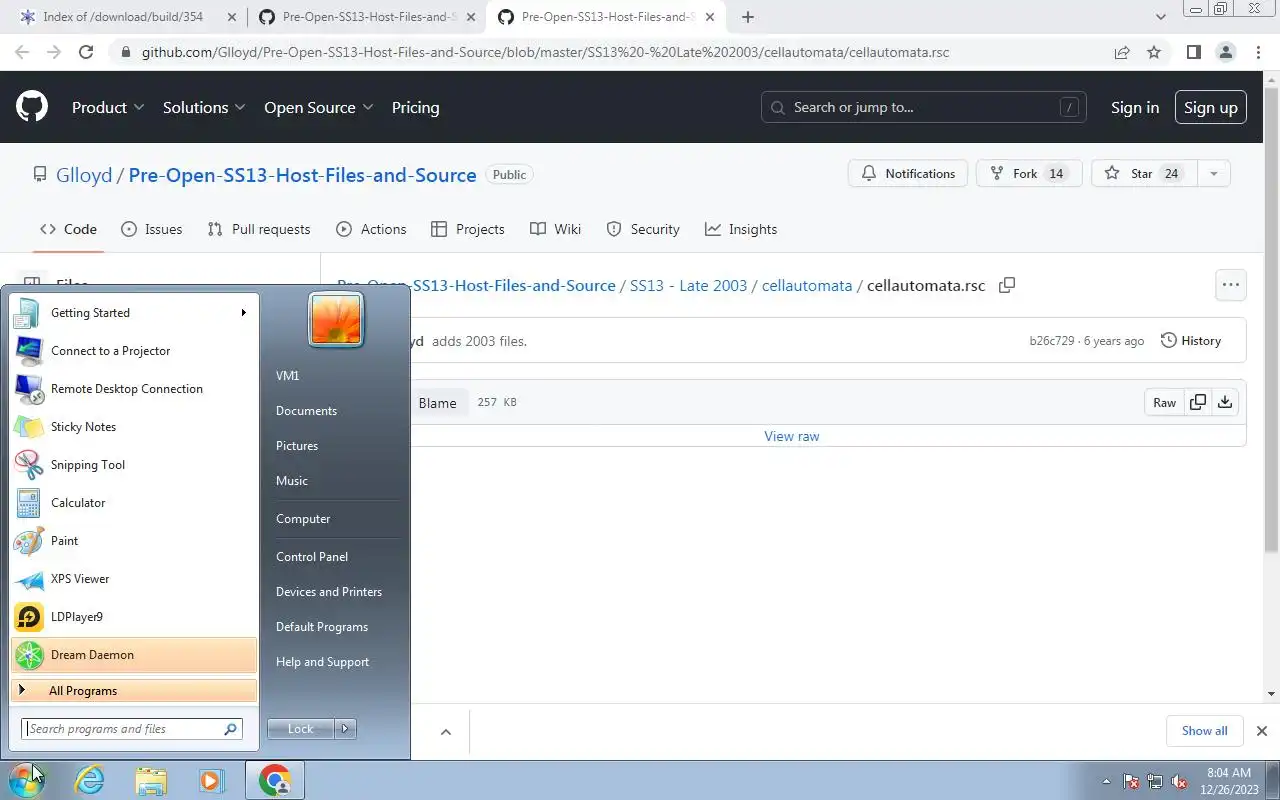Open Issues tab
1280x800 pixels.
coord(152,229)
